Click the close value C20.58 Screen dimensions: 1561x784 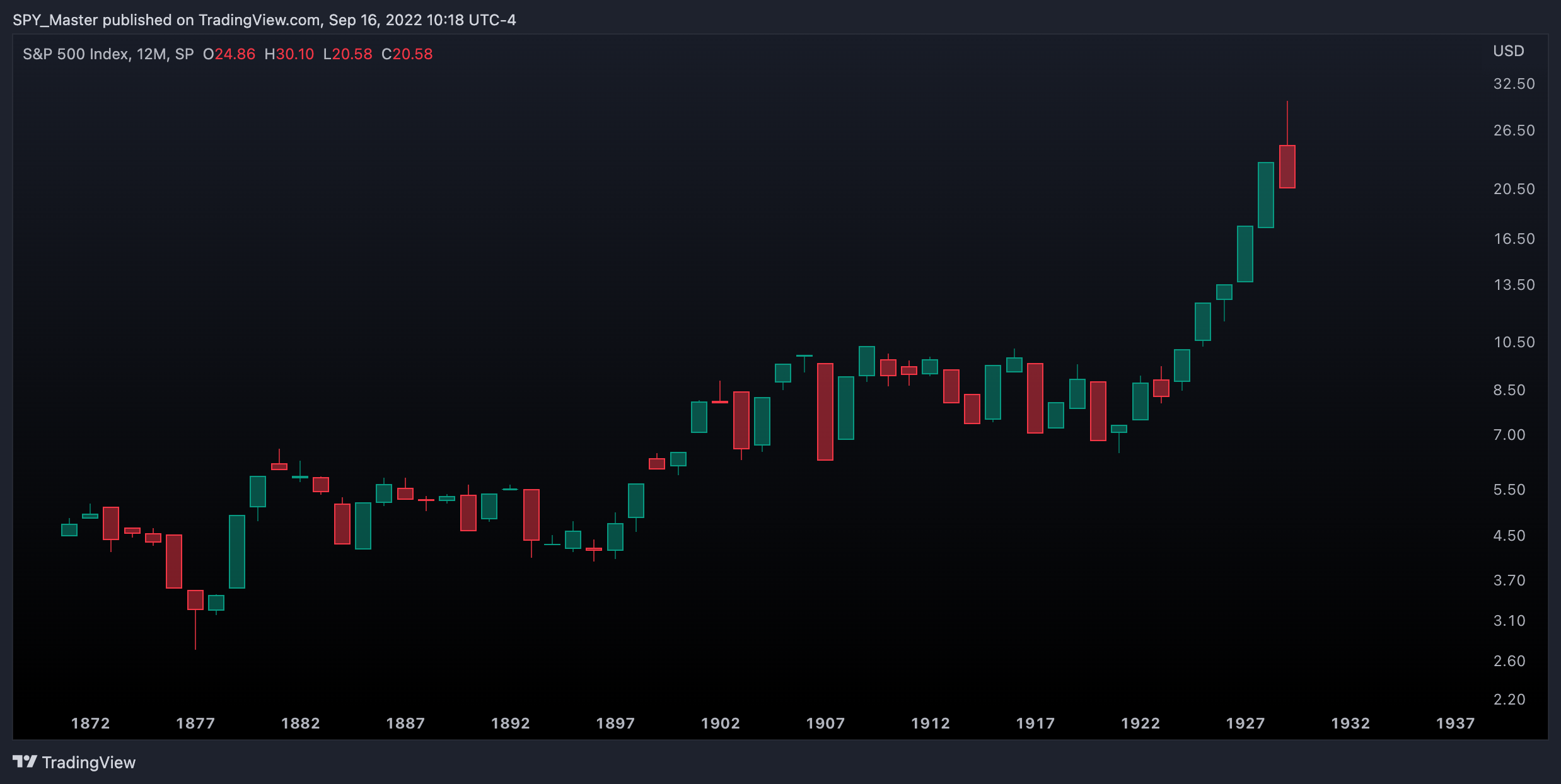click(x=407, y=54)
